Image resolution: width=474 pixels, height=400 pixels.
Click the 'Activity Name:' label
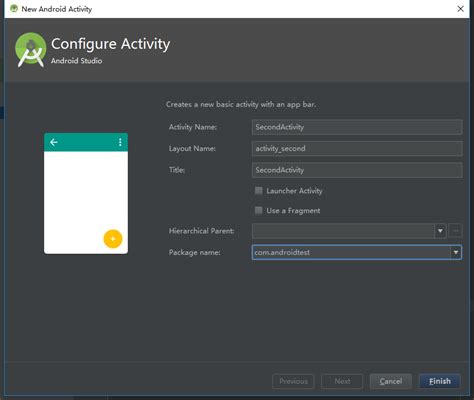[193, 127]
